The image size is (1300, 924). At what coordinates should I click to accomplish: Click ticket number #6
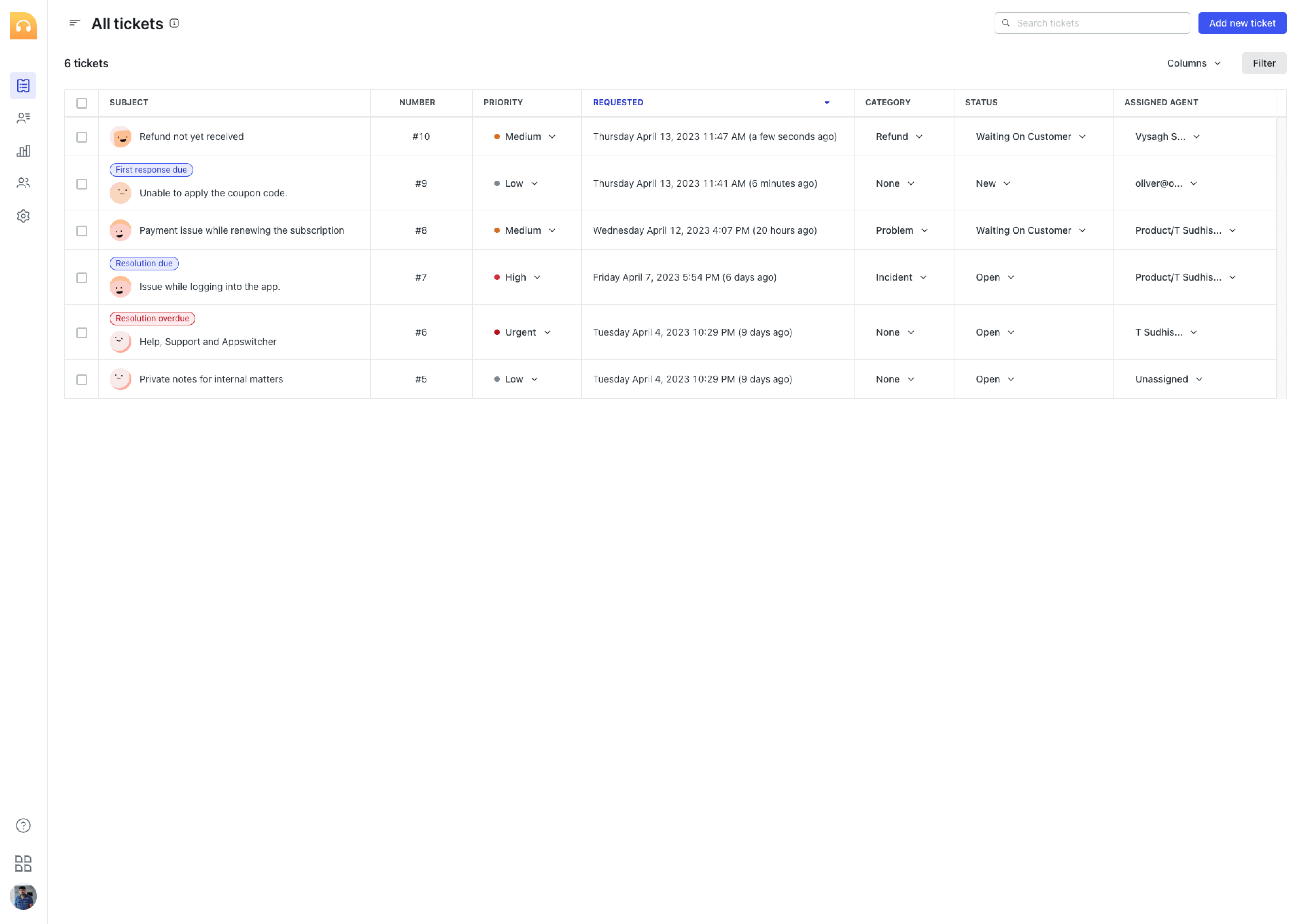coord(421,332)
